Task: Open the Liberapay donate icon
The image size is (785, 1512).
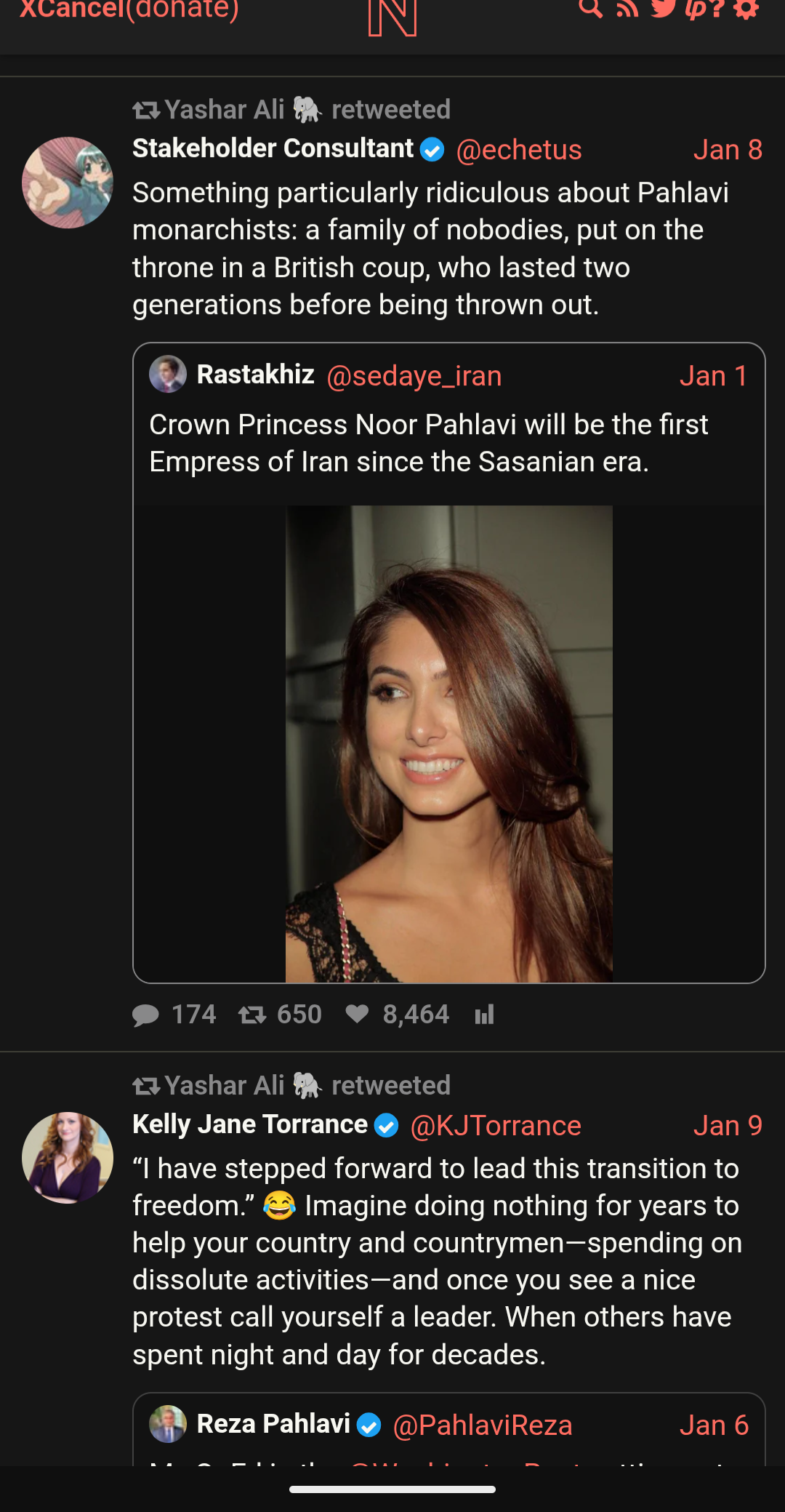Action: (x=696, y=9)
